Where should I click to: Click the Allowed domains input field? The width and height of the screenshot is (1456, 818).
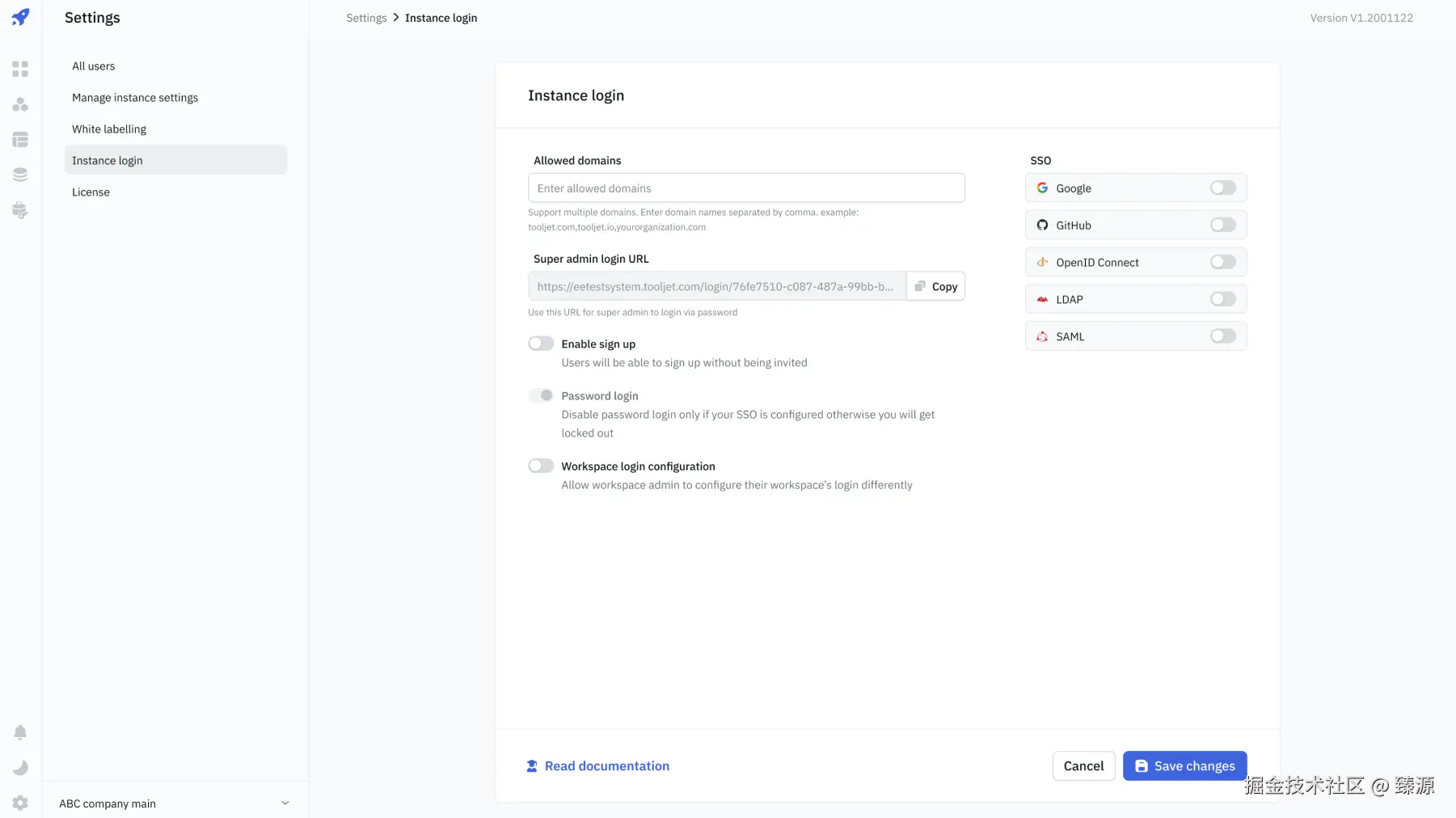pyautogui.click(x=745, y=188)
